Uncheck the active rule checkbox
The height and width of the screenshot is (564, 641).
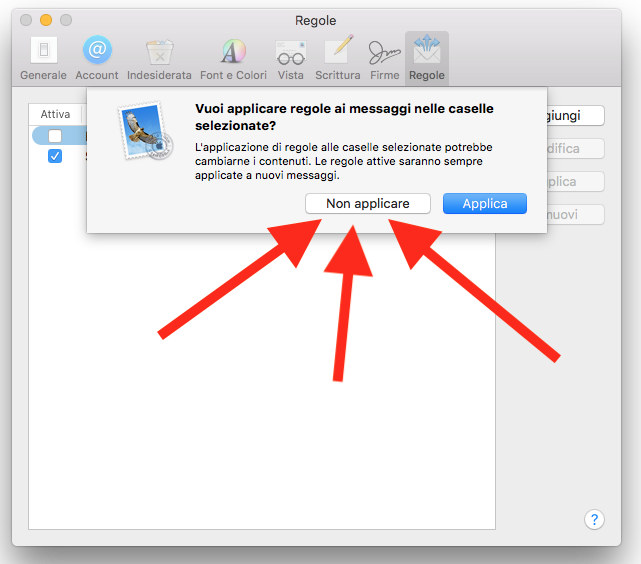55,156
